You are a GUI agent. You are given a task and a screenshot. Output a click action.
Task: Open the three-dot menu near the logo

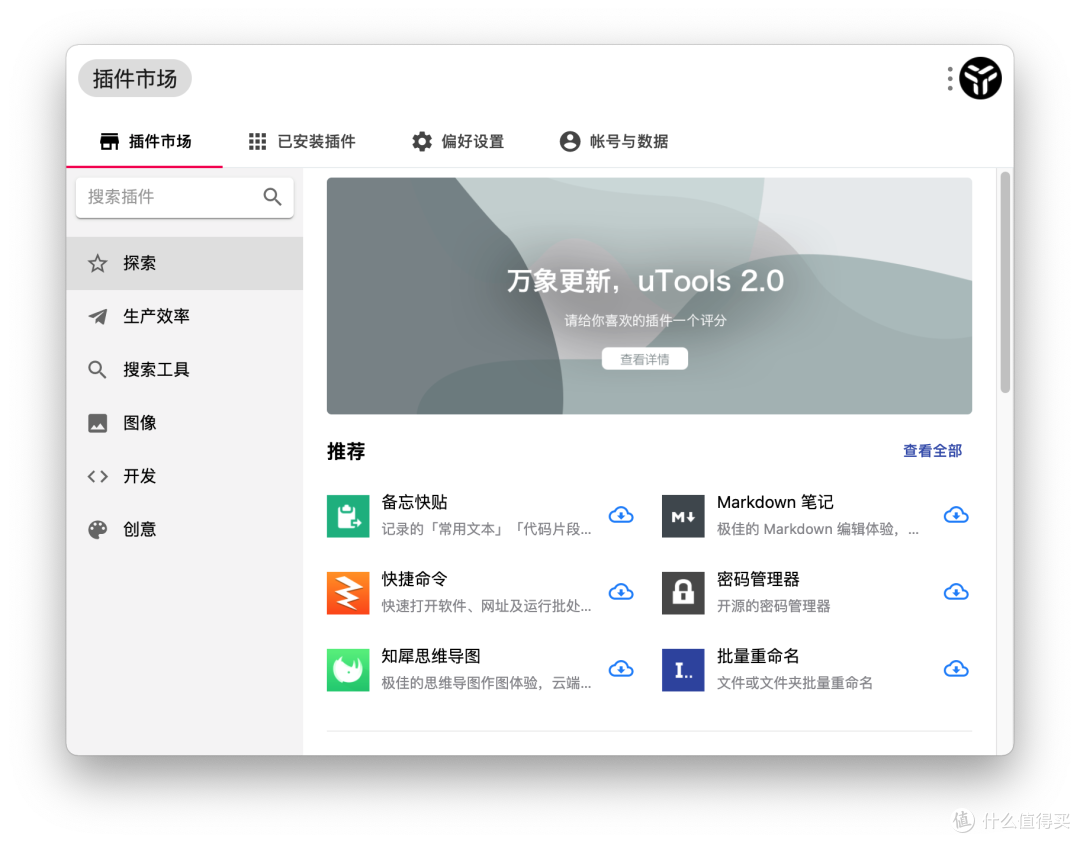948,77
